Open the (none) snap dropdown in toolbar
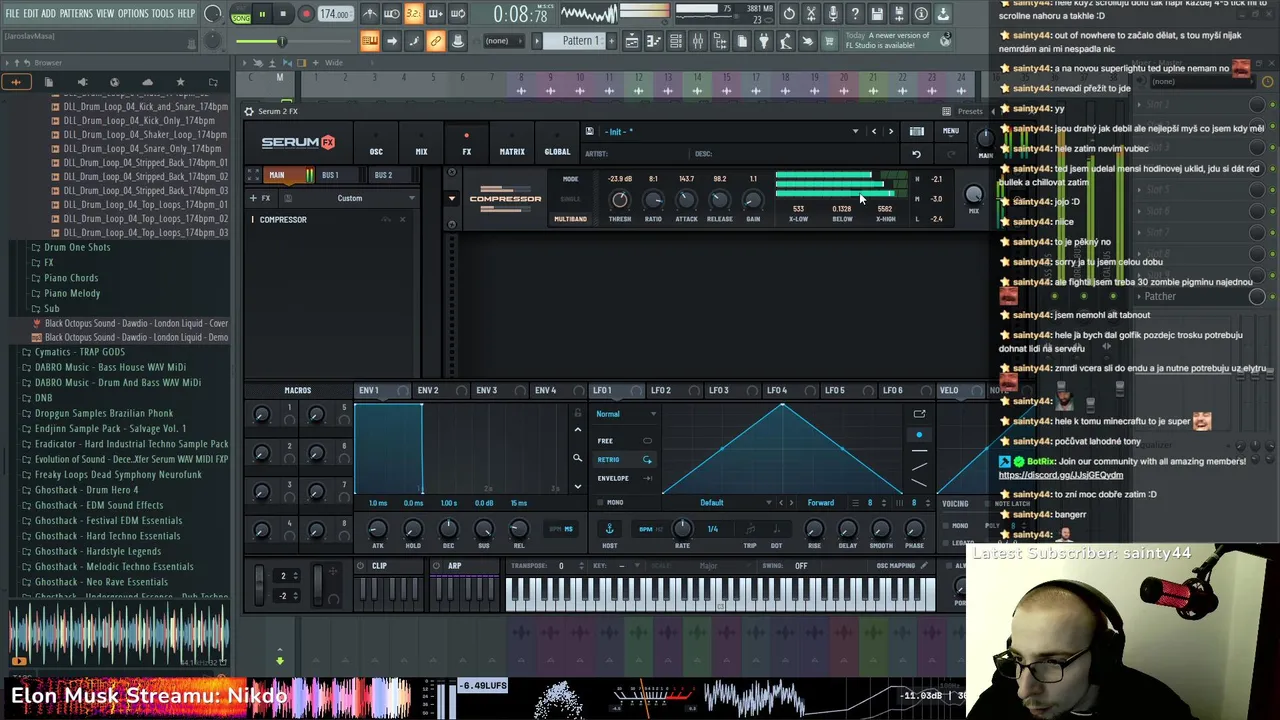Viewport: 1280px width, 720px height. click(498, 41)
